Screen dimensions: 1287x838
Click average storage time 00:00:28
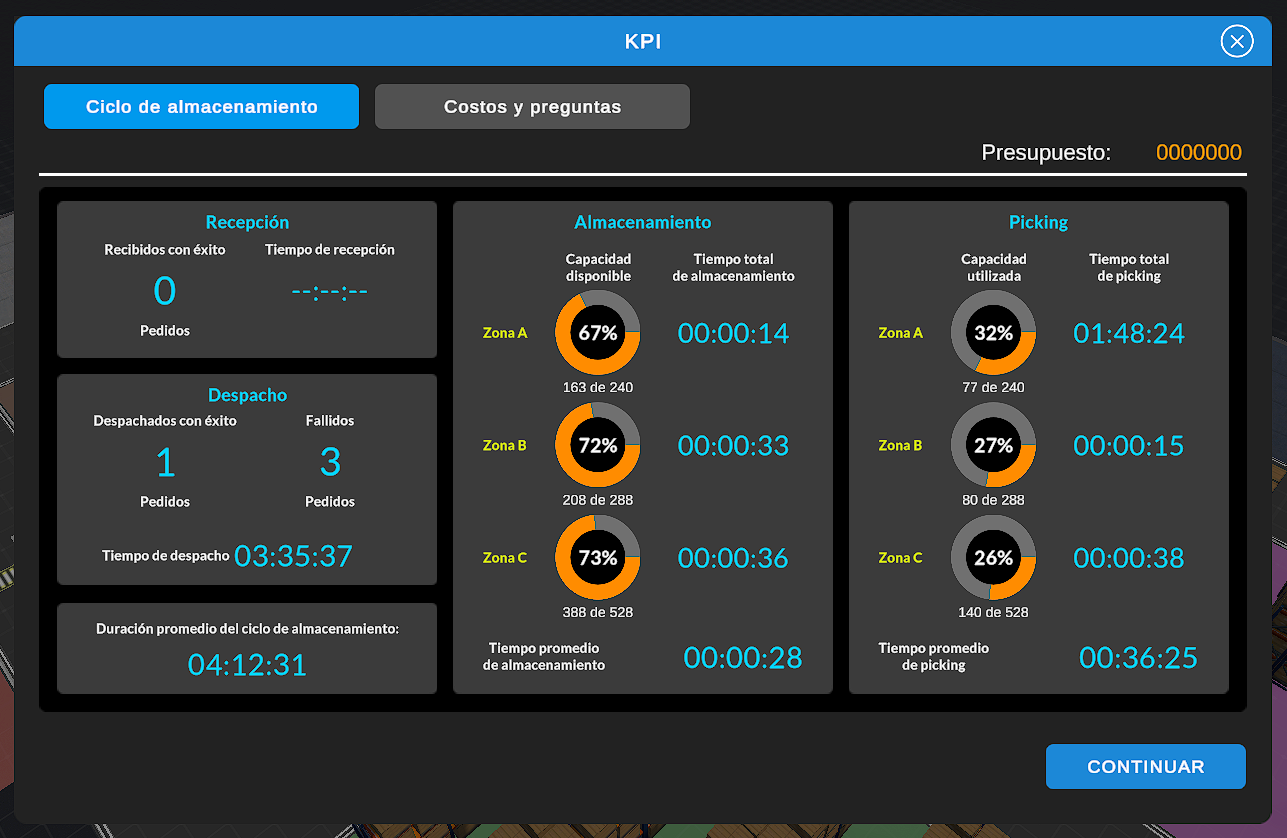[743, 657]
